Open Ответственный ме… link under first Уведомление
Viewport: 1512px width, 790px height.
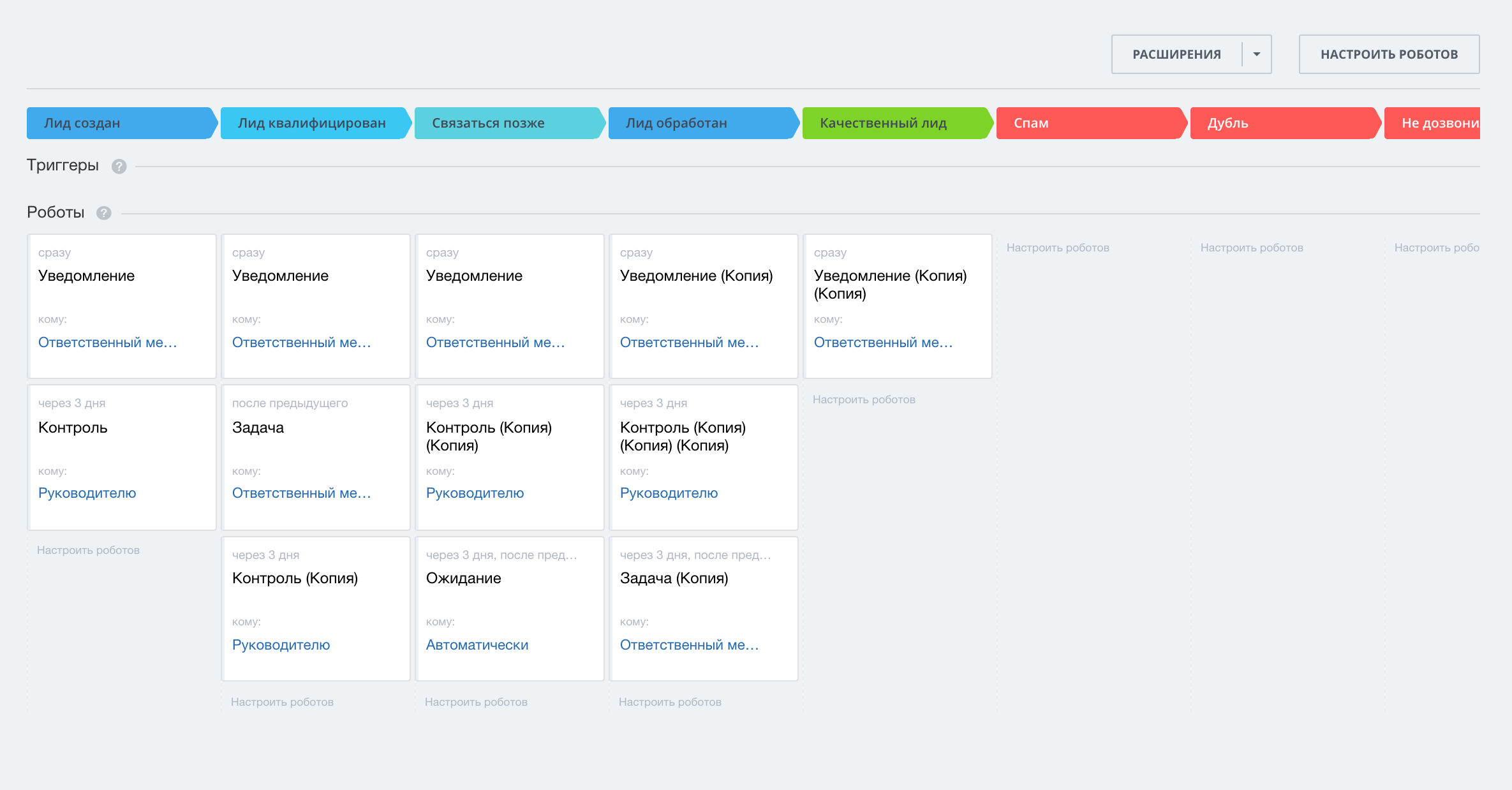pos(108,343)
